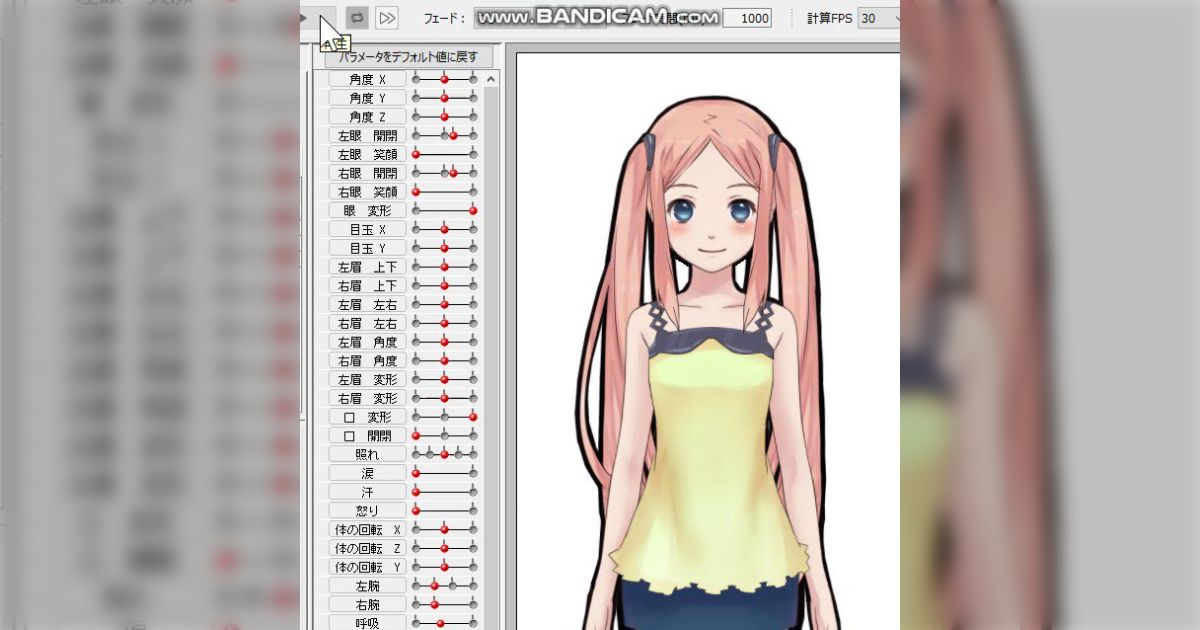Image resolution: width=1200 pixels, height=630 pixels.
Task: Click the scroll-up arrow on the parameter panel
Action: pyautogui.click(x=492, y=78)
